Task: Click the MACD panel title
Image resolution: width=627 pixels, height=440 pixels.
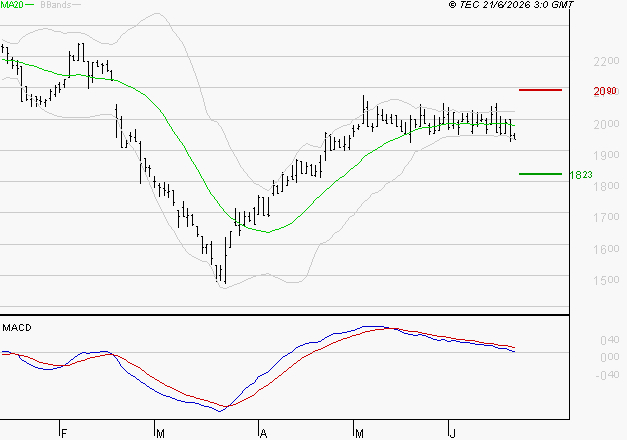Action: (x=17, y=328)
